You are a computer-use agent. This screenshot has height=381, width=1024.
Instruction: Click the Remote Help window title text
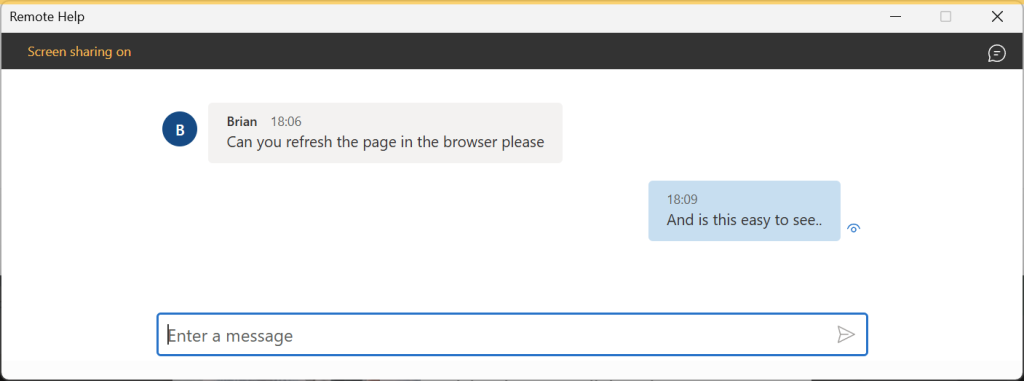(47, 17)
